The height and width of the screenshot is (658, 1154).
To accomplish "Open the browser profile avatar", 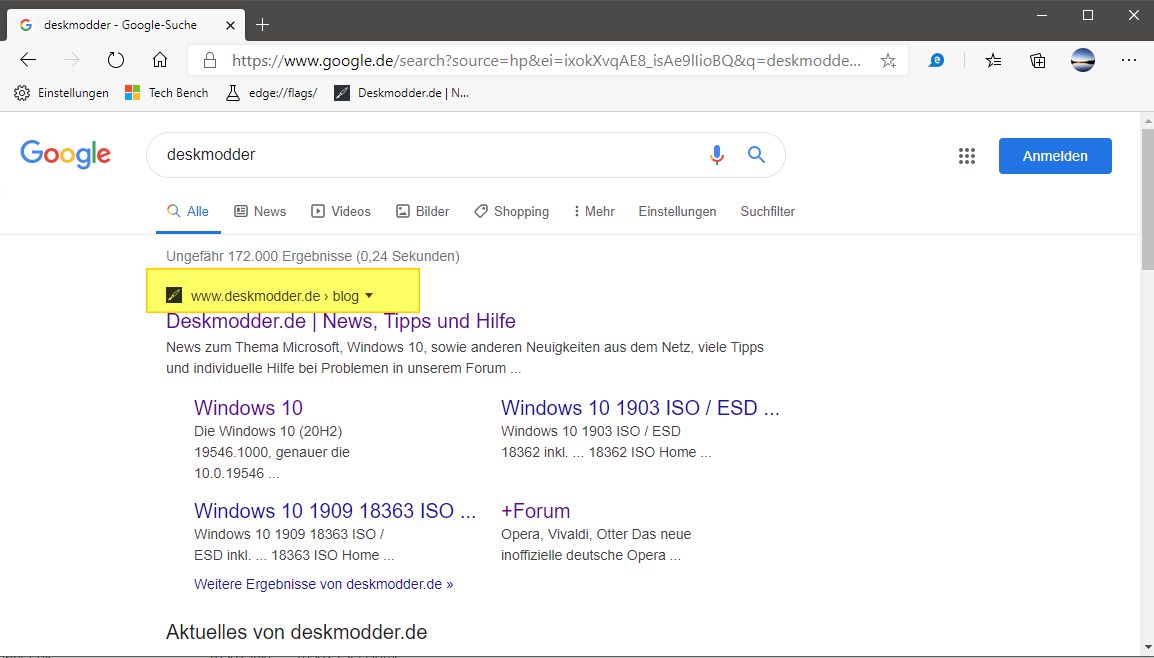I will 1083,60.
